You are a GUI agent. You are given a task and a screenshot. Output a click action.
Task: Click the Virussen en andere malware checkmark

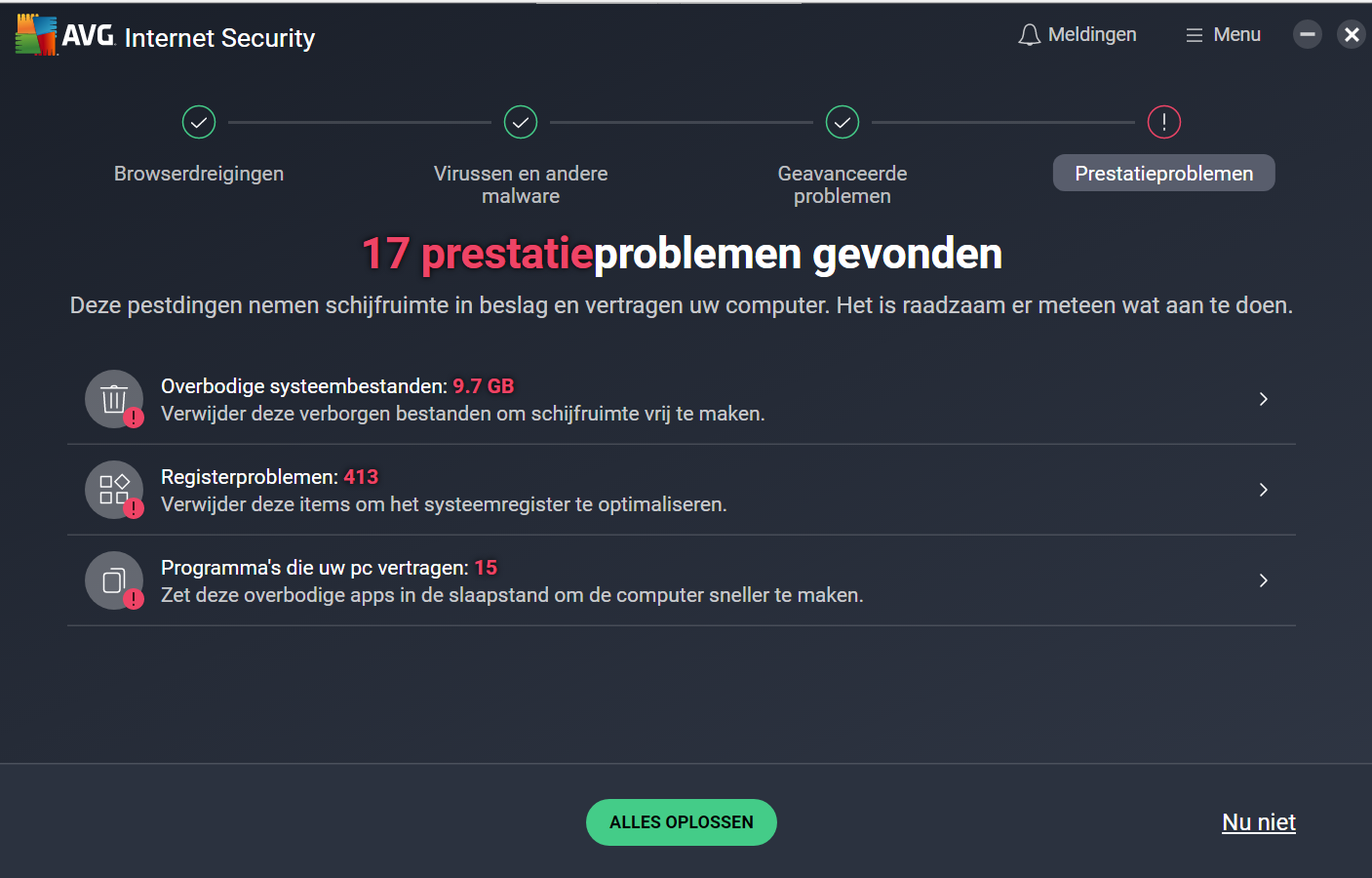click(521, 122)
